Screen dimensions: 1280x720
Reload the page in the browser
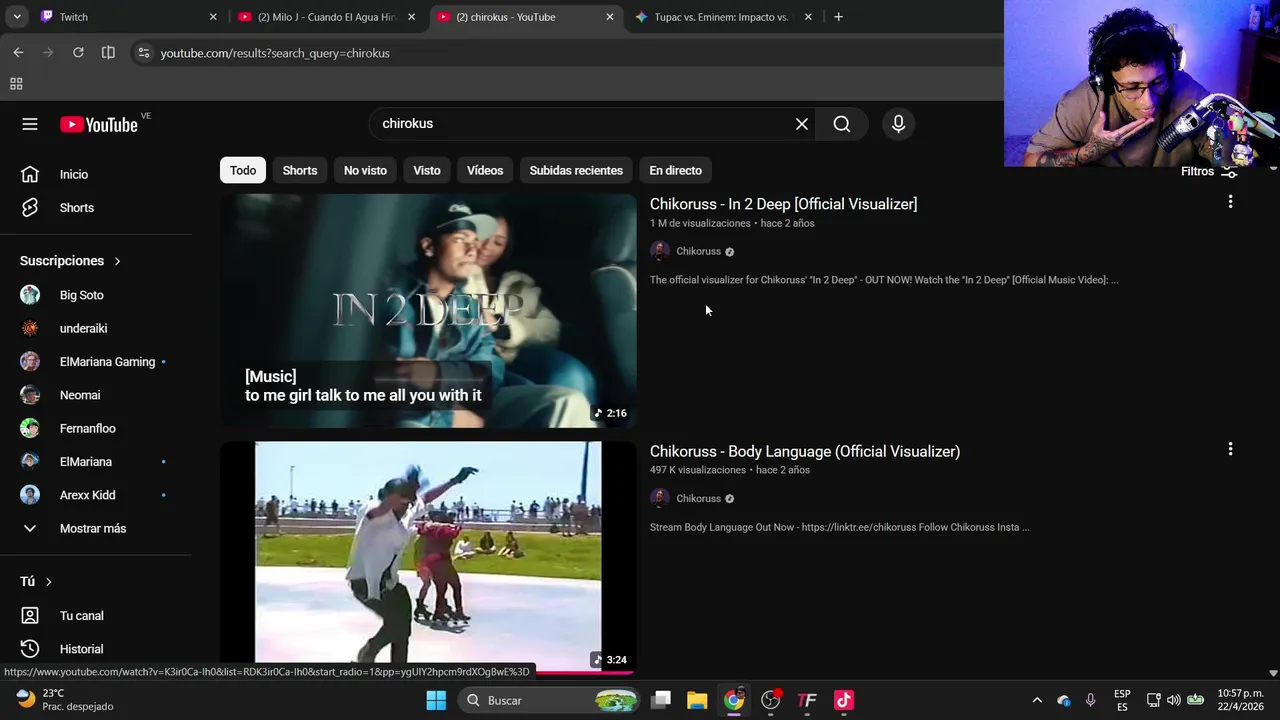coord(78,53)
